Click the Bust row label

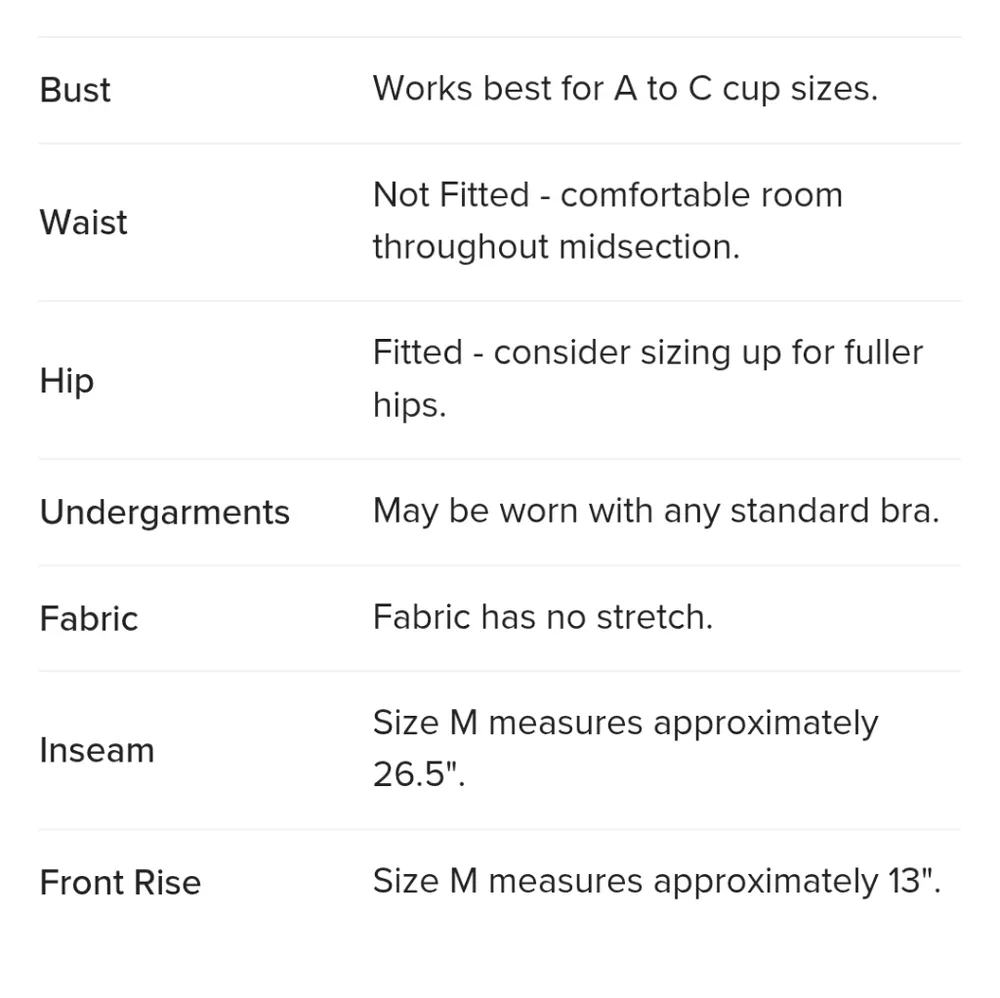point(75,90)
